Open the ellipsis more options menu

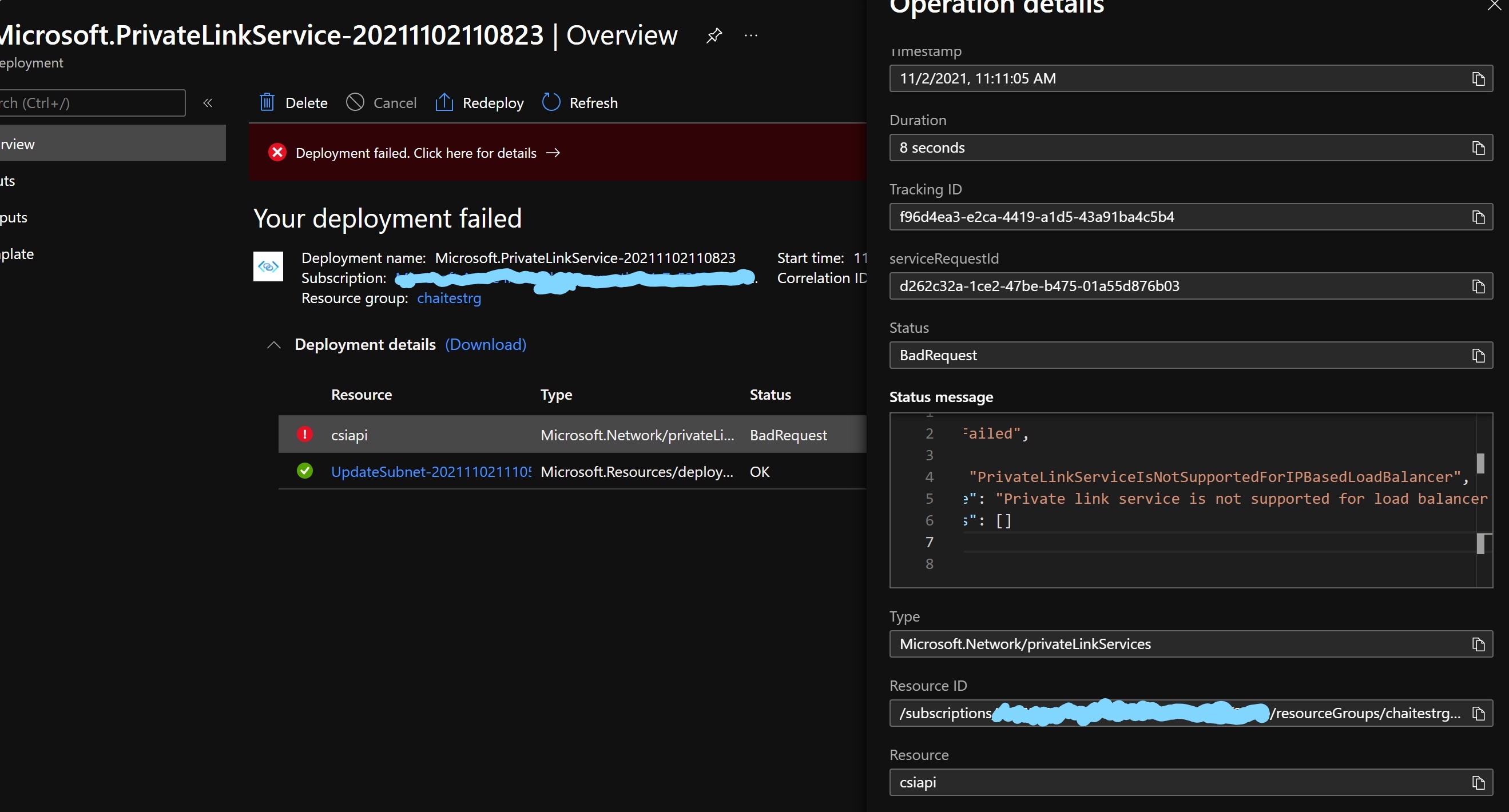point(750,35)
